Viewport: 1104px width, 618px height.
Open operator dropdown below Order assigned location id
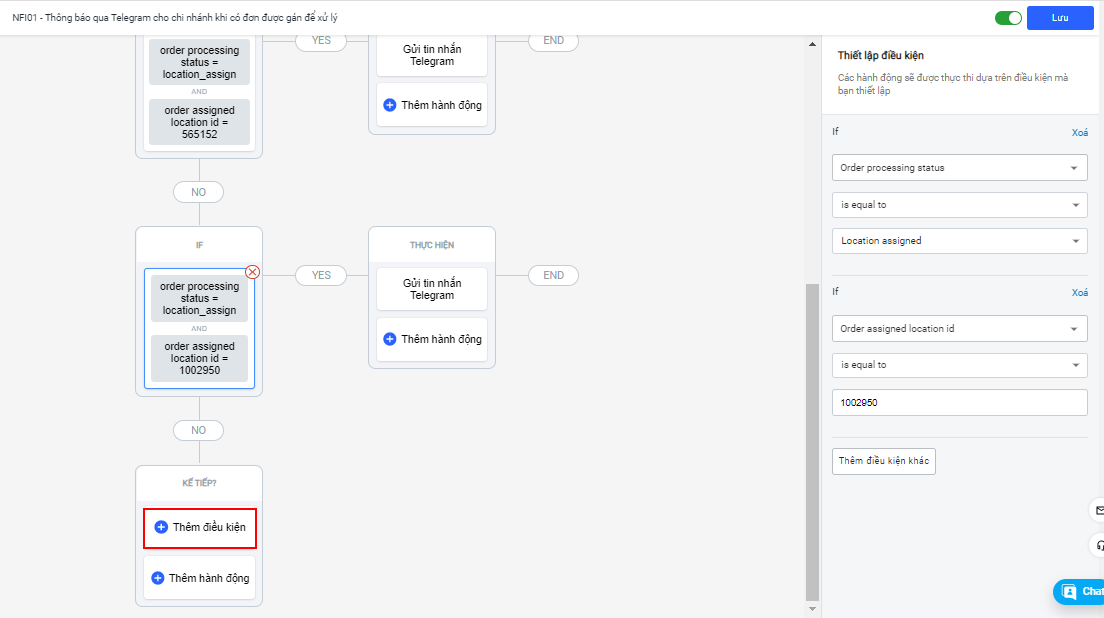coord(959,365)
